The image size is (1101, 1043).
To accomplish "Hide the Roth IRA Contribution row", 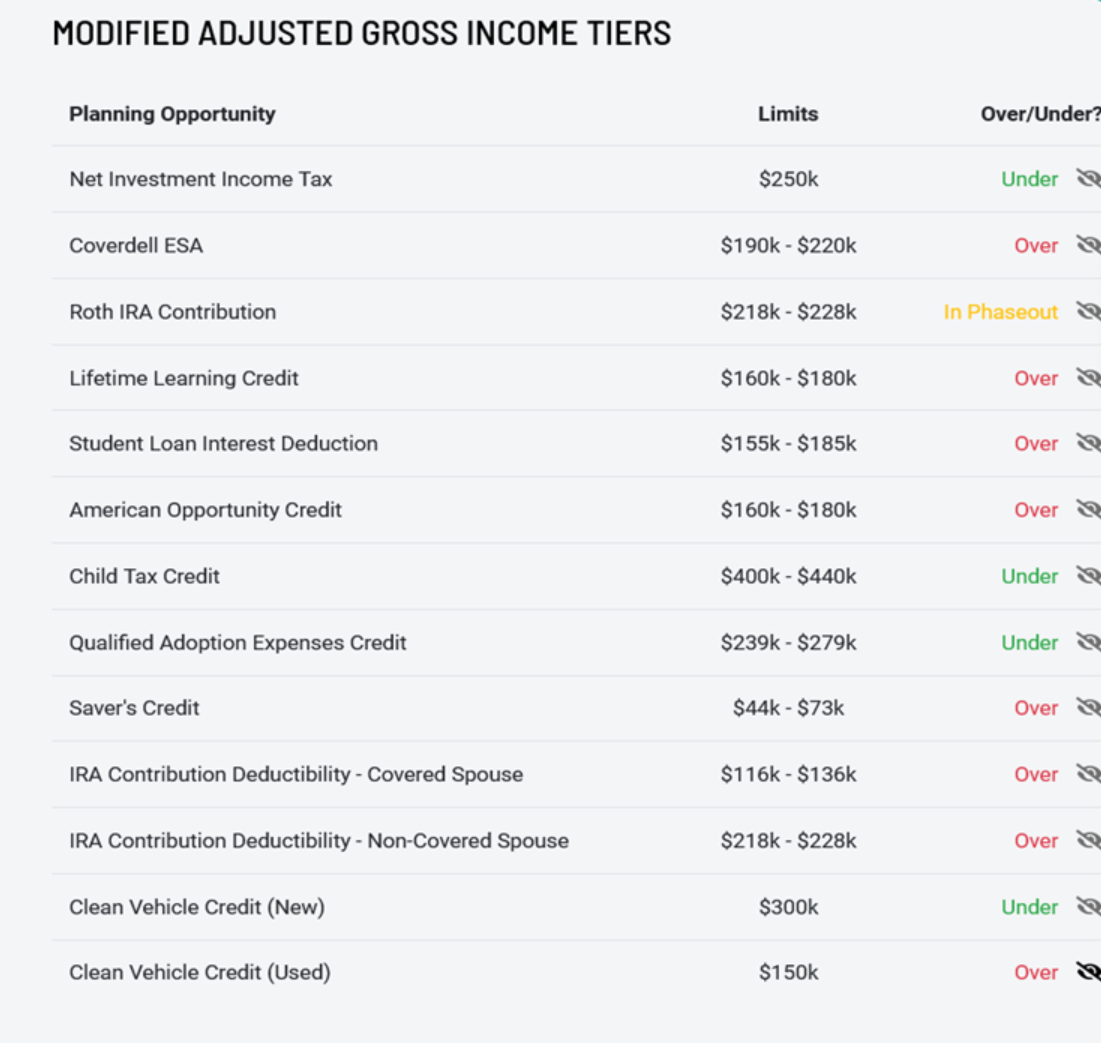I will (1088, 311).
